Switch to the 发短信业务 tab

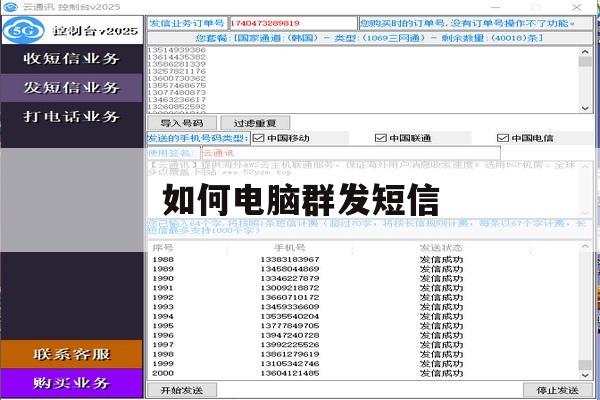72,88
